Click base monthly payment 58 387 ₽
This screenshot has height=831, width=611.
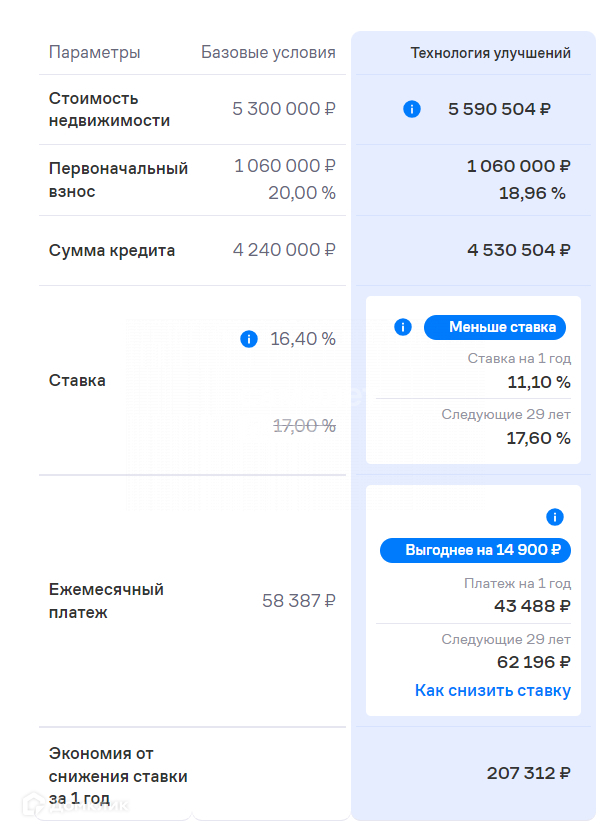(298, 600)
